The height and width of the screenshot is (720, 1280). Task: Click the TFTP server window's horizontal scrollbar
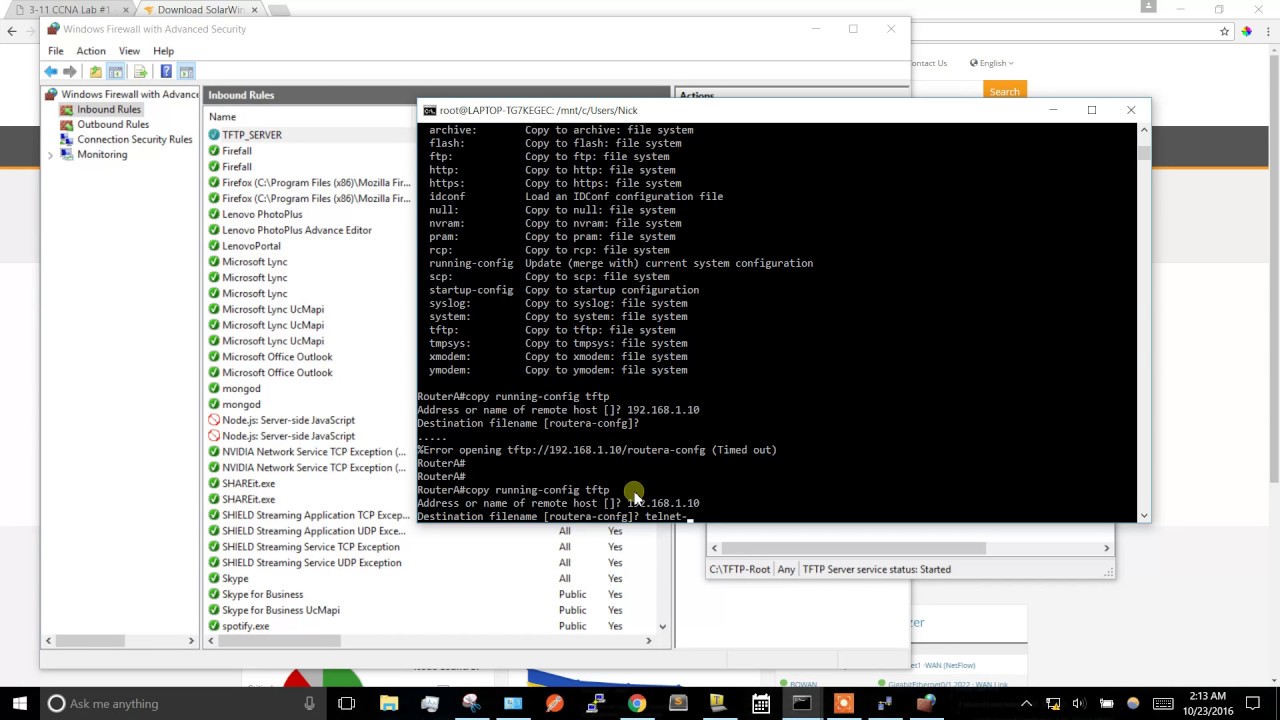pos(911,548)
